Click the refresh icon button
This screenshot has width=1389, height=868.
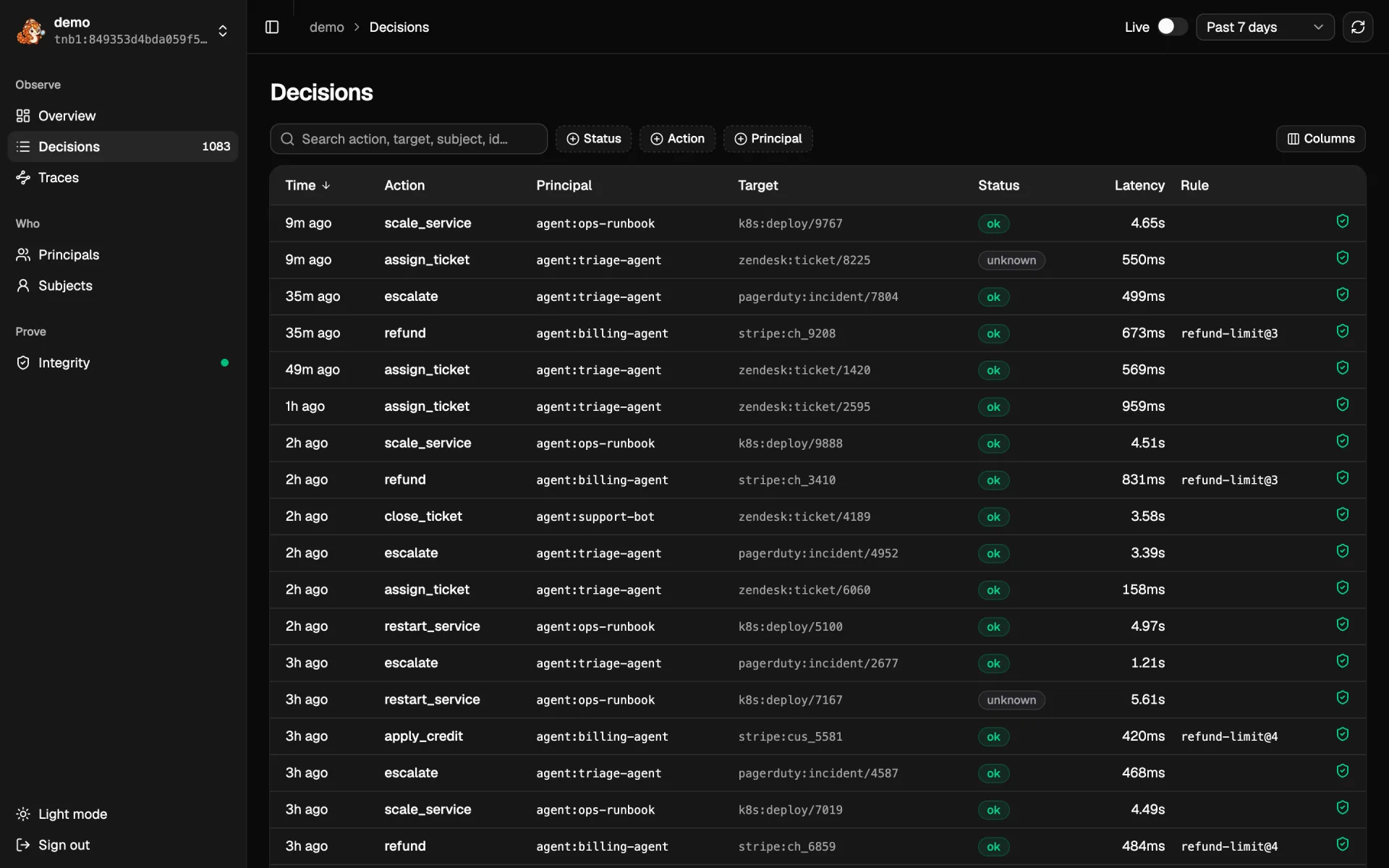pyautogui.click(x=1358, y=27)
